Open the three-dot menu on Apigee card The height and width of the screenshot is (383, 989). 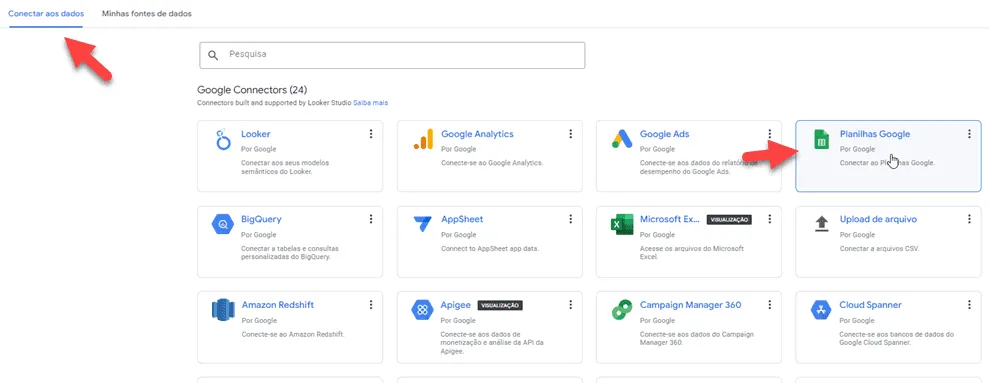point(570,305)
